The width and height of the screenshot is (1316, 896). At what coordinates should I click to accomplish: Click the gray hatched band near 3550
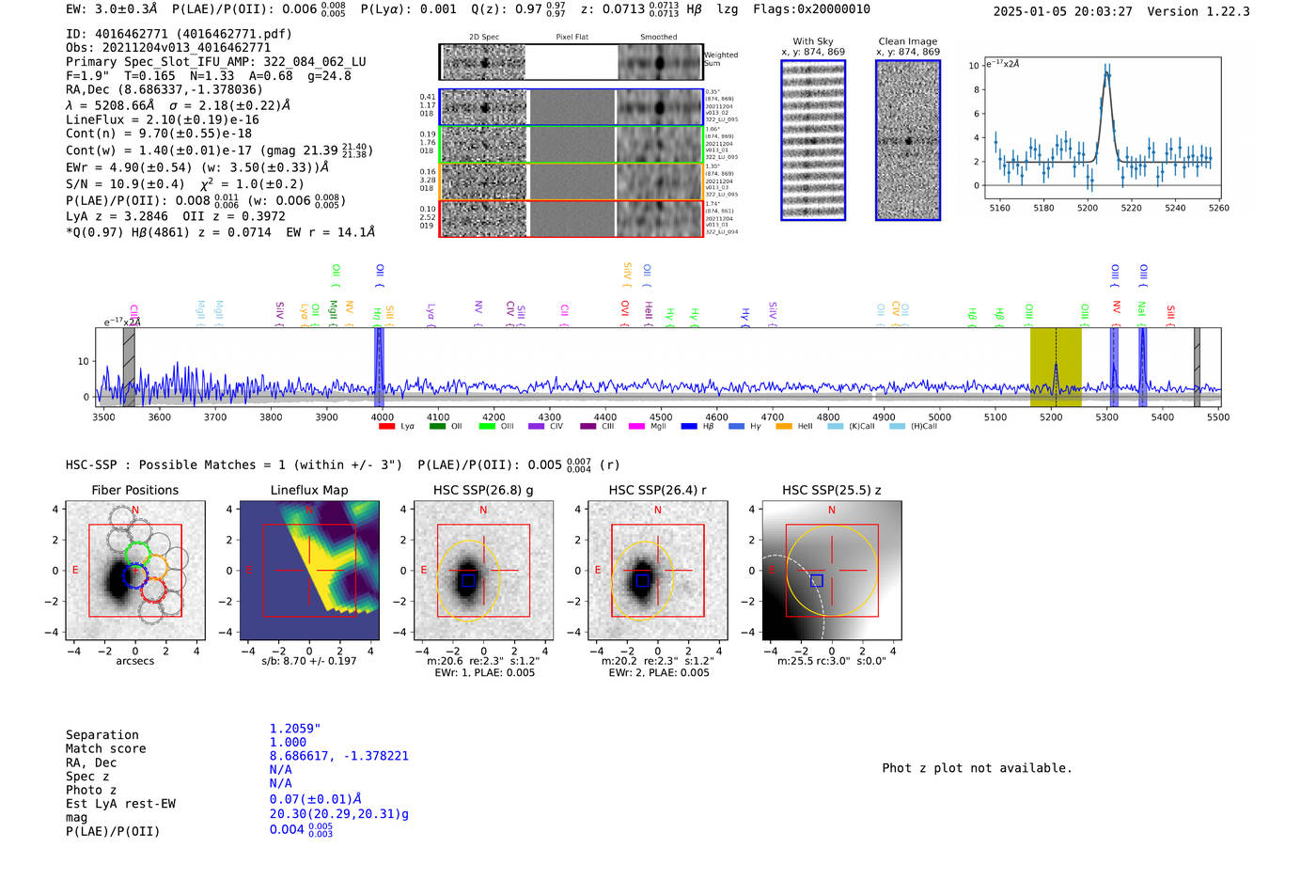(x=129, y=368)
